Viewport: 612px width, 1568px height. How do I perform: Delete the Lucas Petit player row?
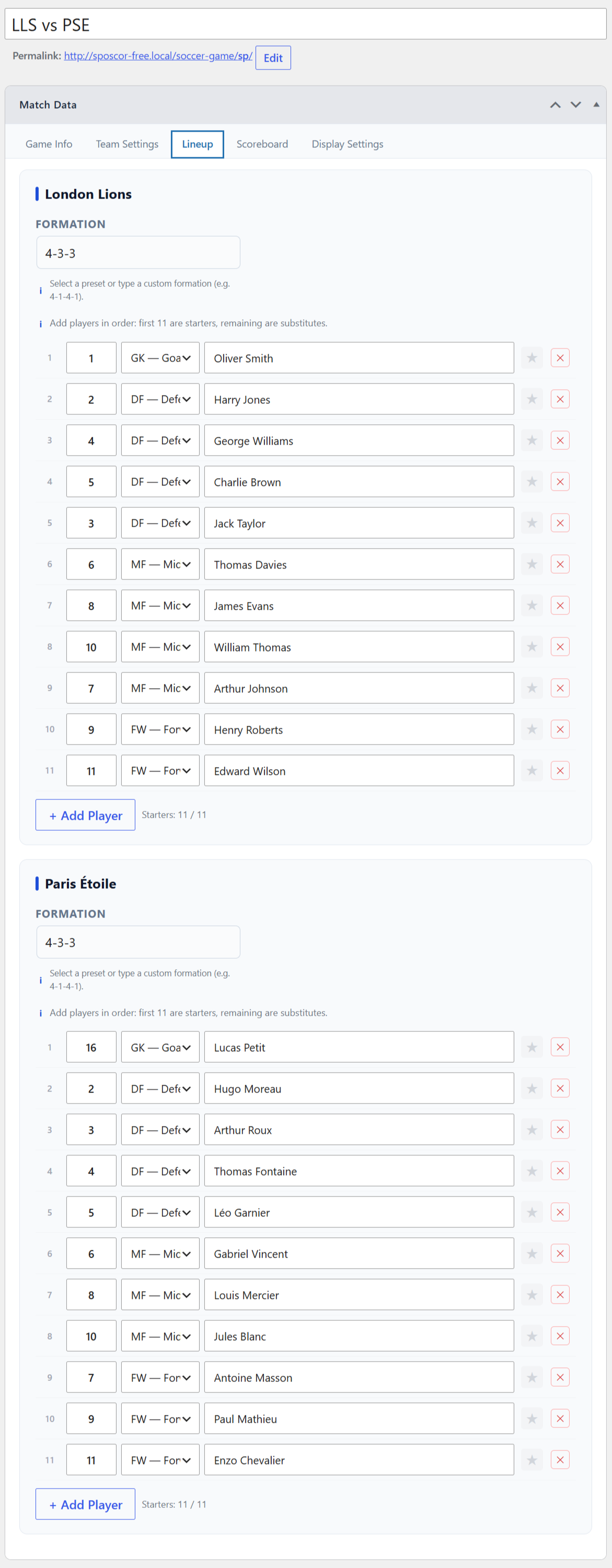(x=560, y=1047)
